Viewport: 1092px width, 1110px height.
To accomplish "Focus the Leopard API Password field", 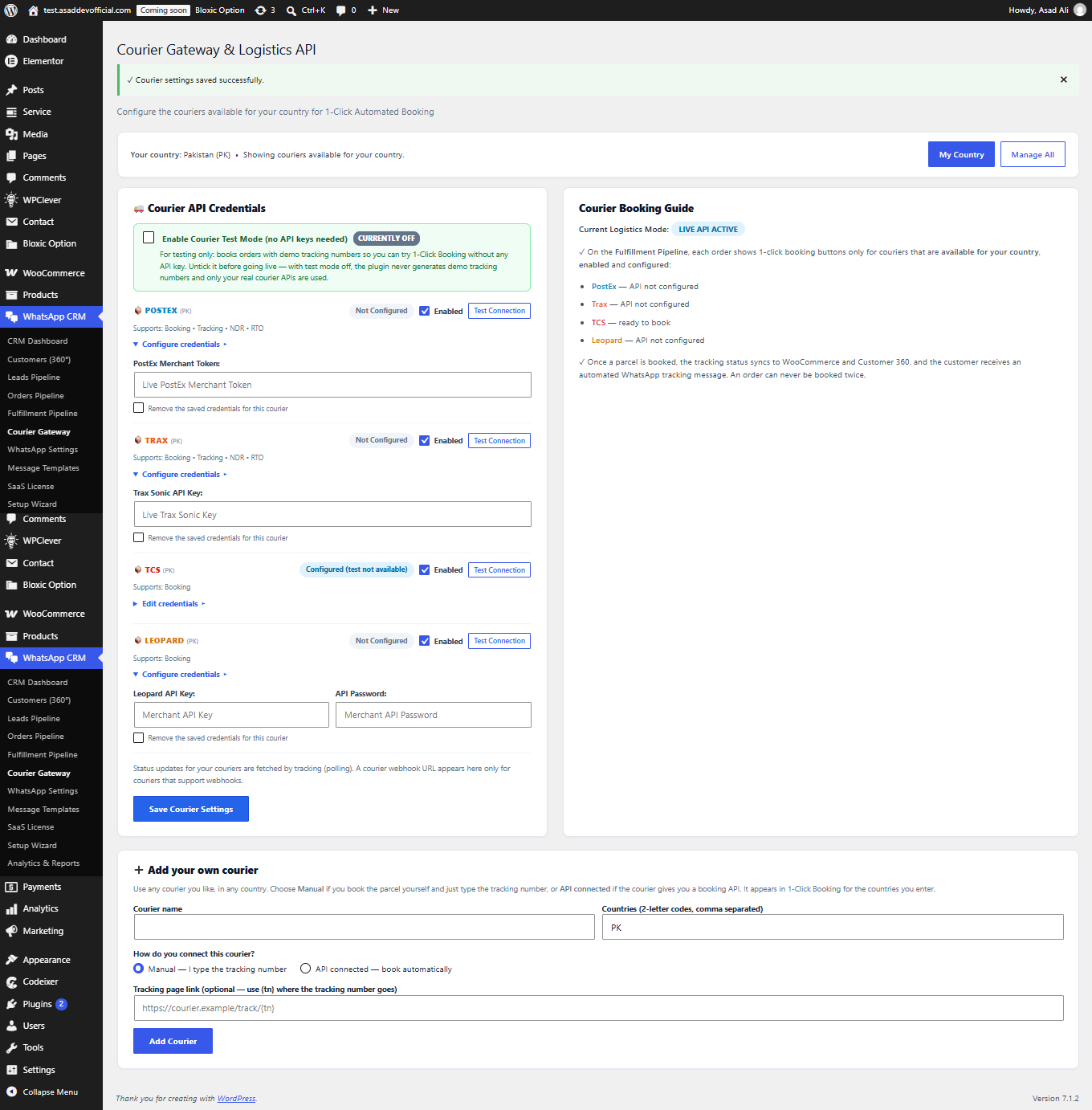I will (x=434, y=715).
